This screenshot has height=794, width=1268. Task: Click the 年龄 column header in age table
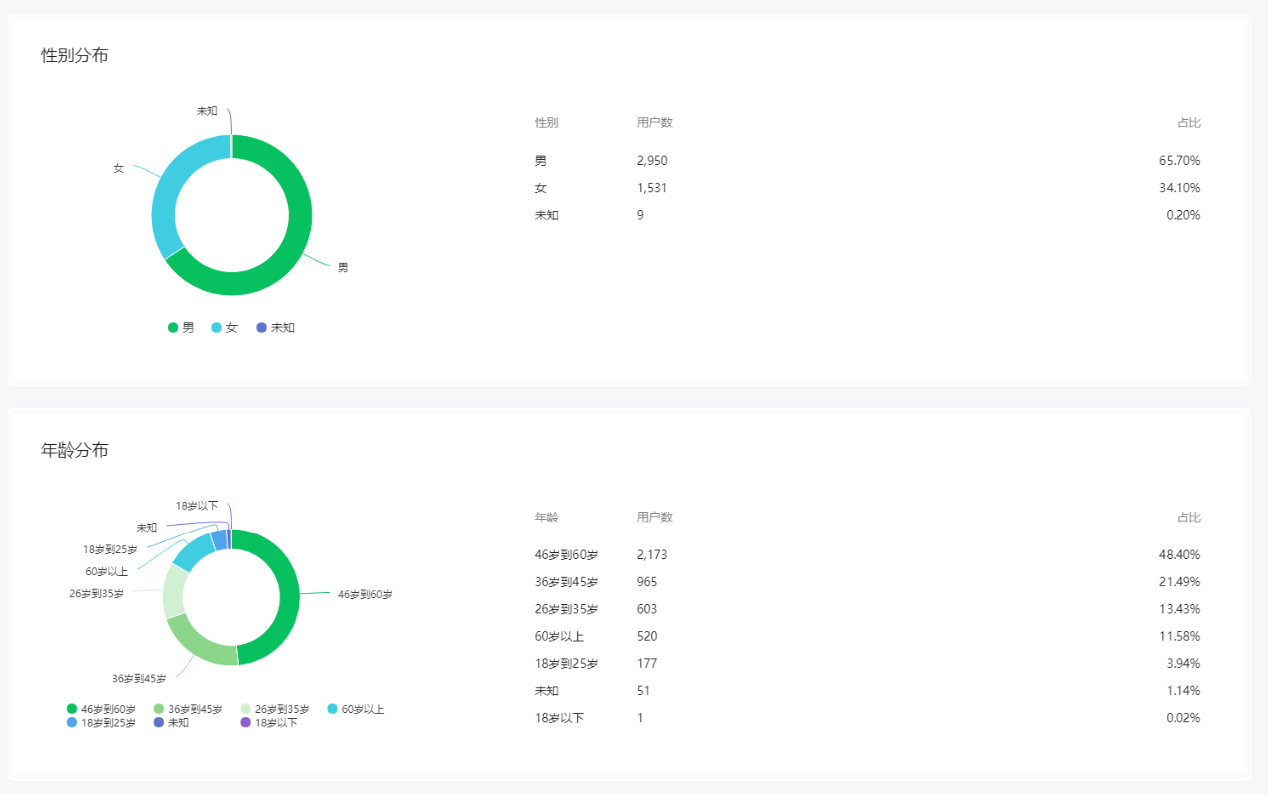(x=547, y=518)
